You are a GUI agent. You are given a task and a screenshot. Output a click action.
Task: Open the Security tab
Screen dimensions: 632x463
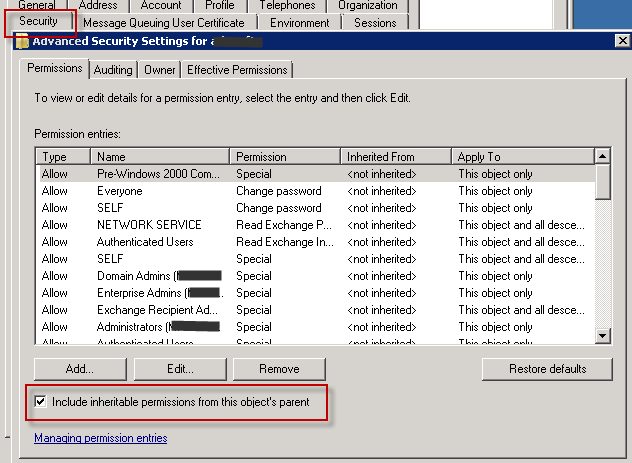tap(39, 21)
